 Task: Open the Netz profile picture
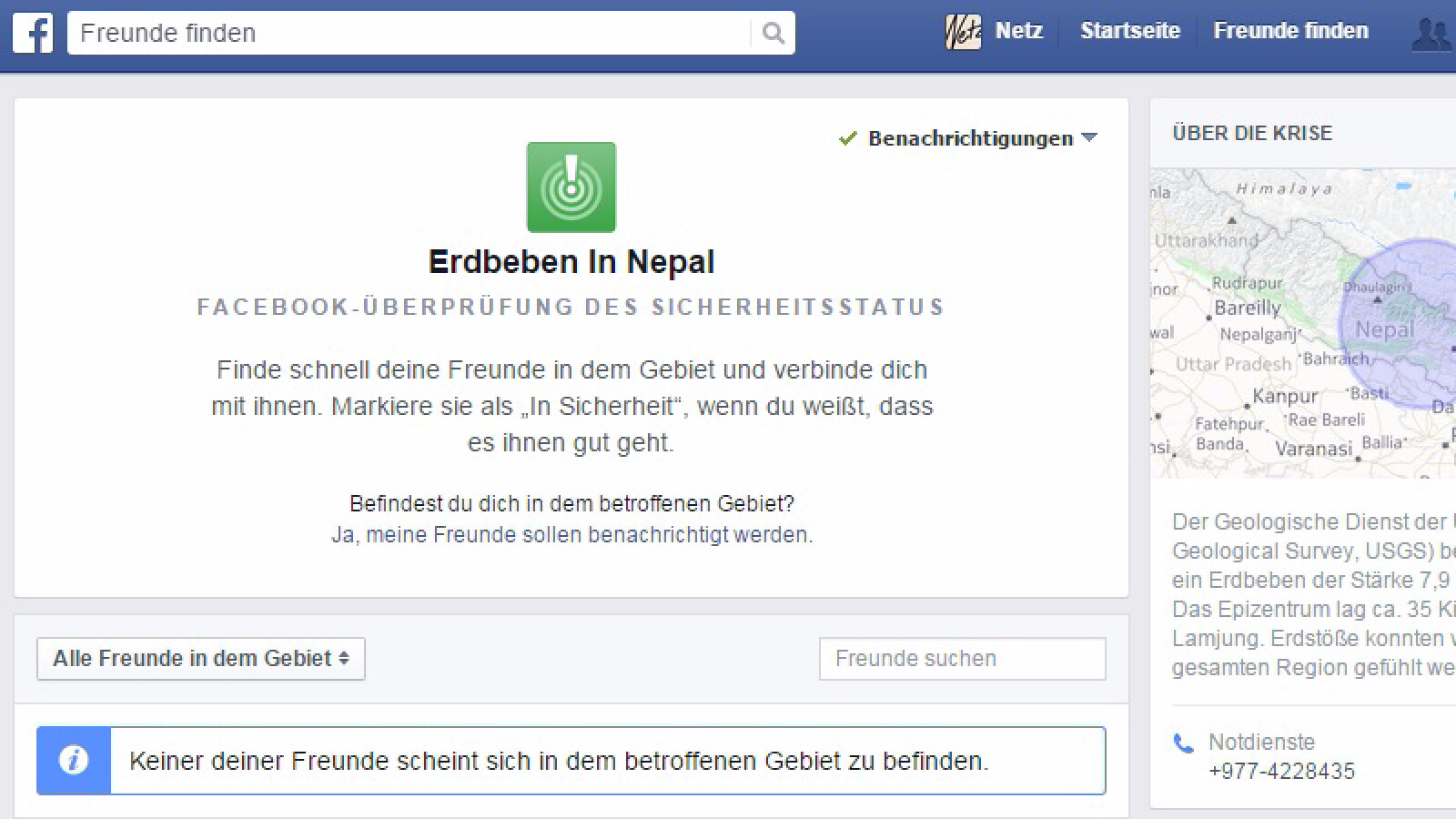pos(963,32)
